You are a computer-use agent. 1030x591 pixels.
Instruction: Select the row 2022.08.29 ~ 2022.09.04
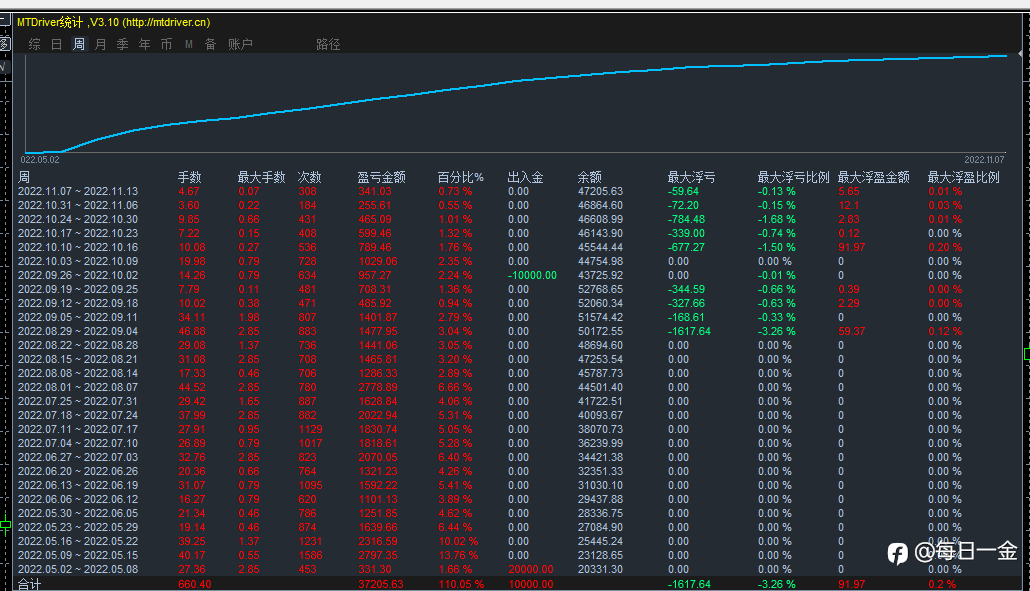pos(516,331)
